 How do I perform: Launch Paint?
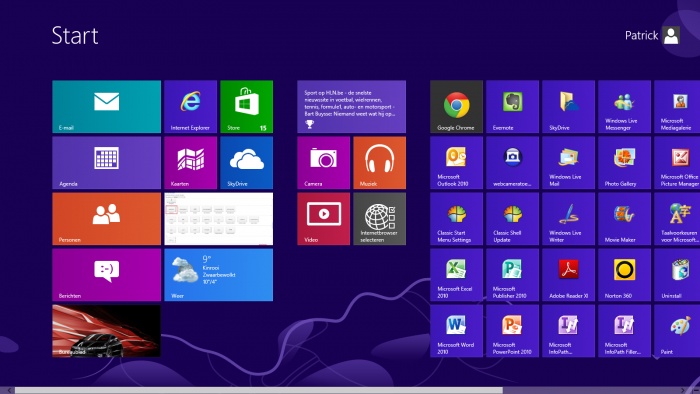point(677,331)
